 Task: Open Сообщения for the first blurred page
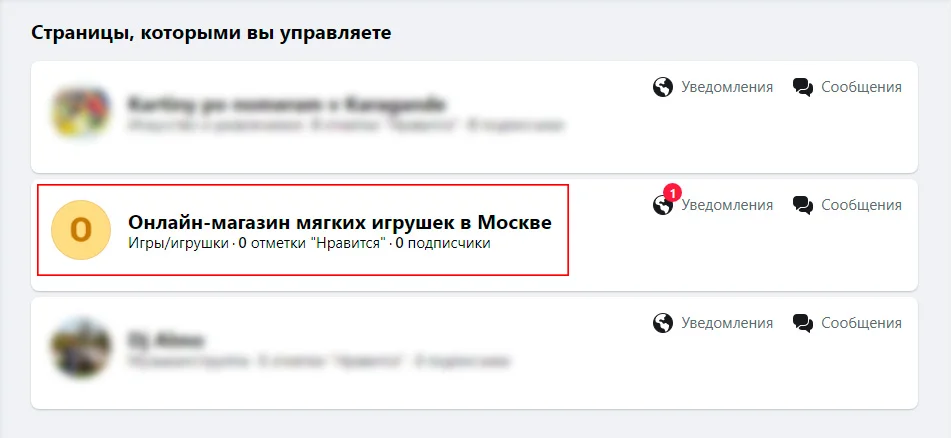(861, 87)
